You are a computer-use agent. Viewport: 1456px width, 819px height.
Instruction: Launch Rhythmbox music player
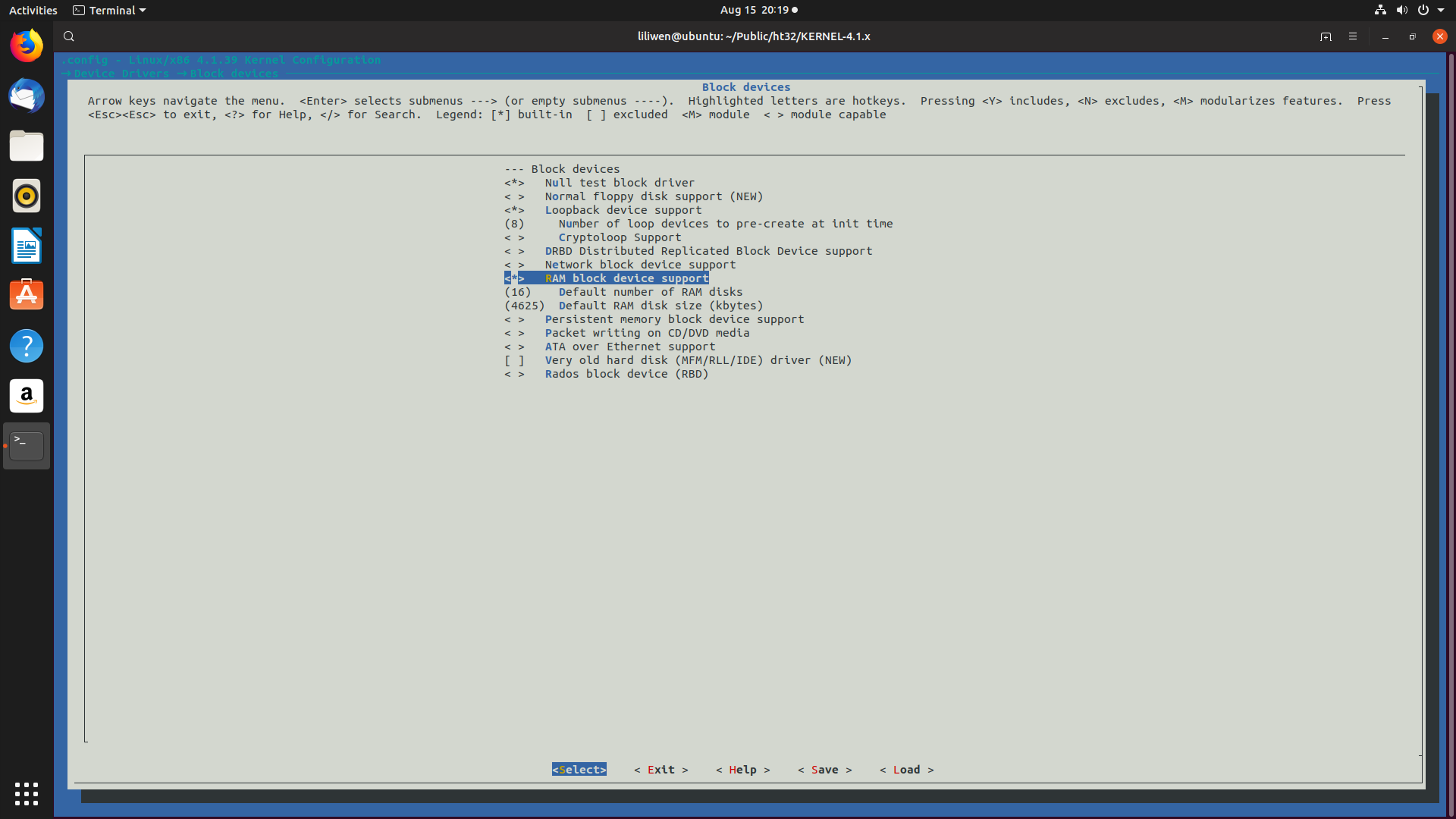tap(27, 196)
